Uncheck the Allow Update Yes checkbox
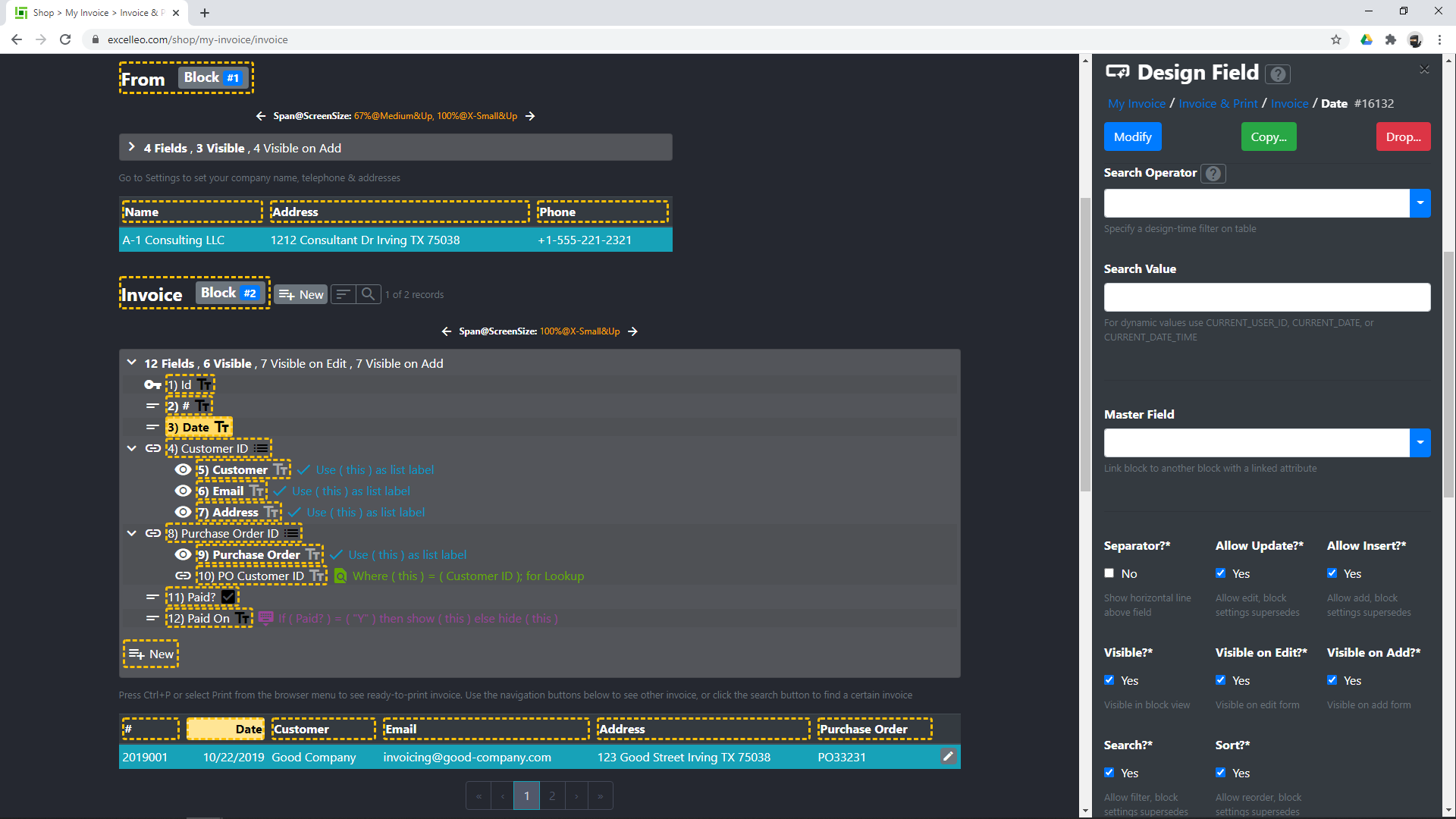Screen dimensions: 1456x819 (x=1221, y=573)
